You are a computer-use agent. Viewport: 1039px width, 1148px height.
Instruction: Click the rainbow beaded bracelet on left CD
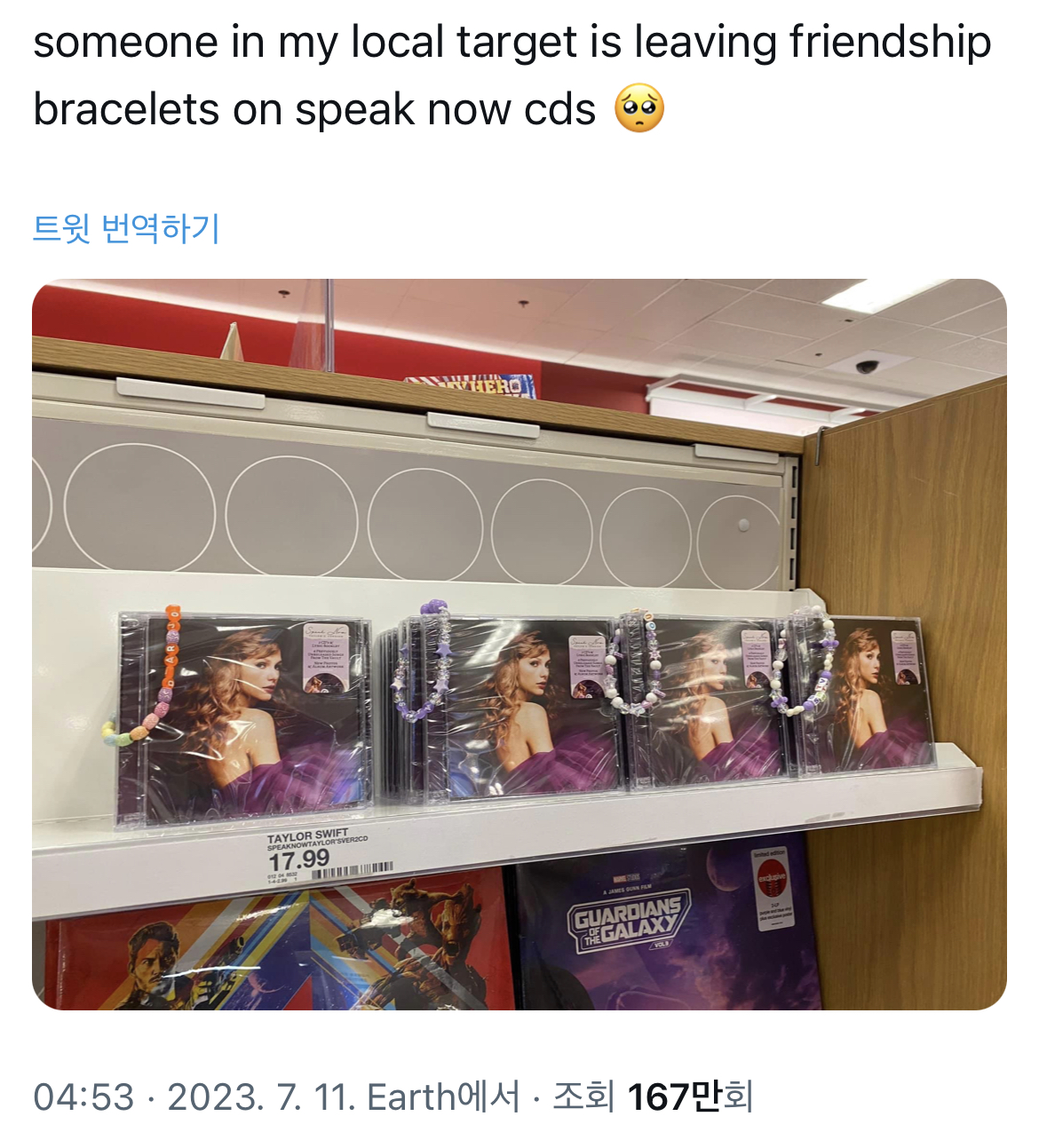(149, 681)
